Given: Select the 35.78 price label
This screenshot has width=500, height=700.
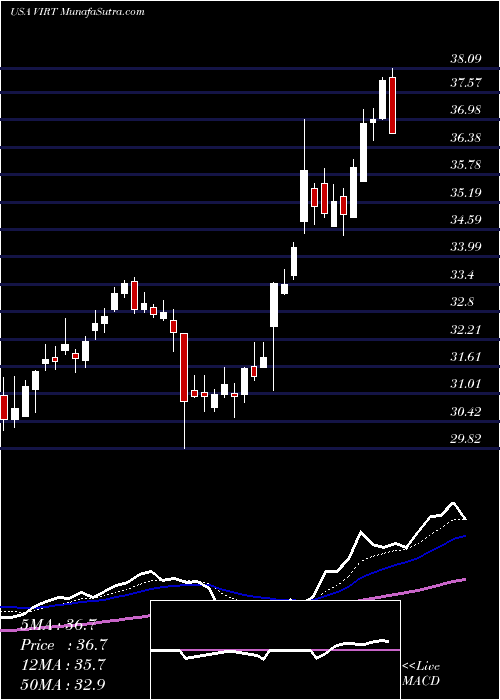Looking at the screenshot, I should (x=465, y=165).
